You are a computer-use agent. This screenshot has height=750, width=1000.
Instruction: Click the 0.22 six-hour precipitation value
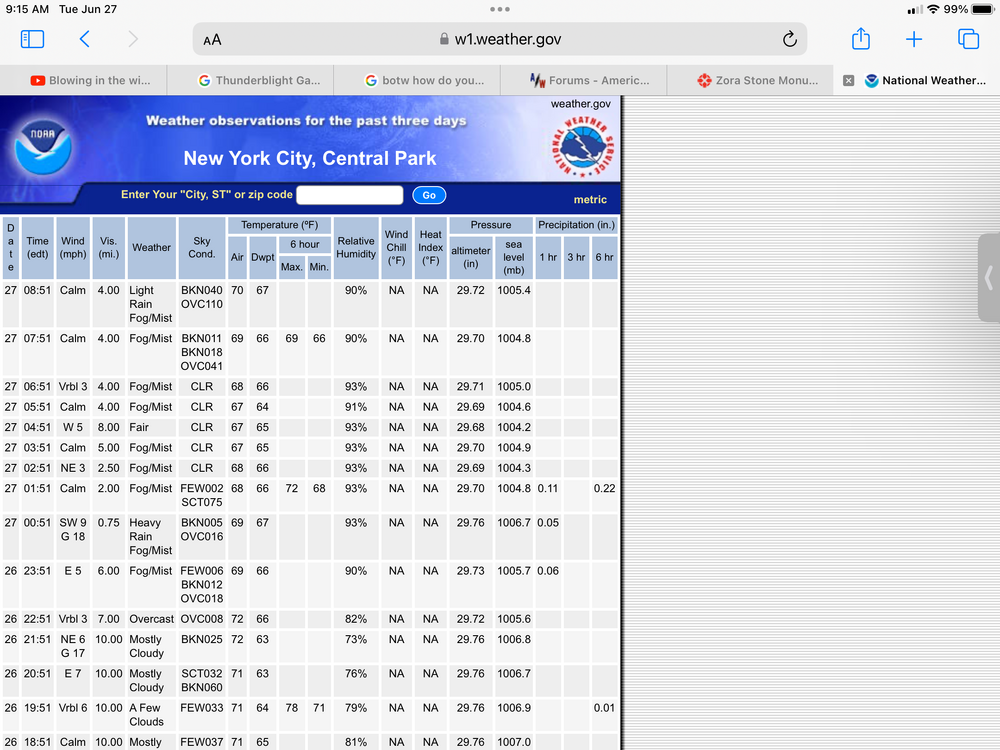coord(605,489)
